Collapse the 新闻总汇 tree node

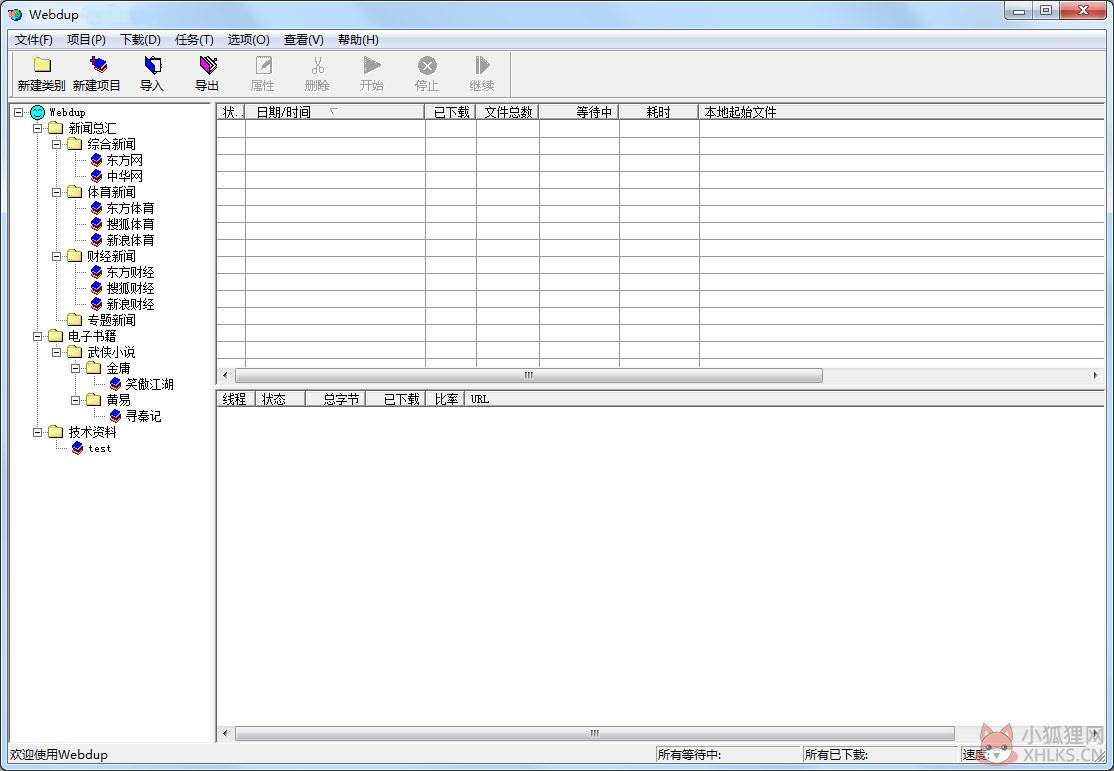tap(38, 128)
